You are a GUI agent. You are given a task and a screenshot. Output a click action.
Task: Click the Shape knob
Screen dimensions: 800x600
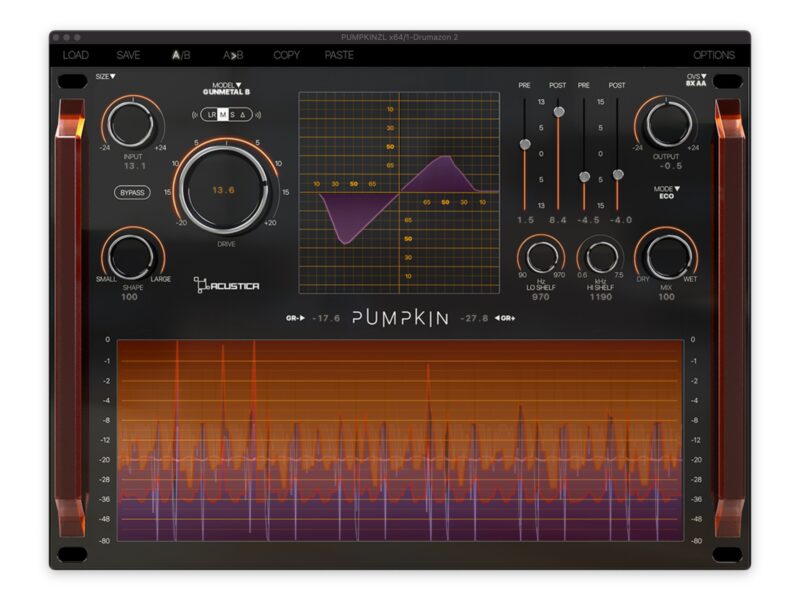click(133, 255)
